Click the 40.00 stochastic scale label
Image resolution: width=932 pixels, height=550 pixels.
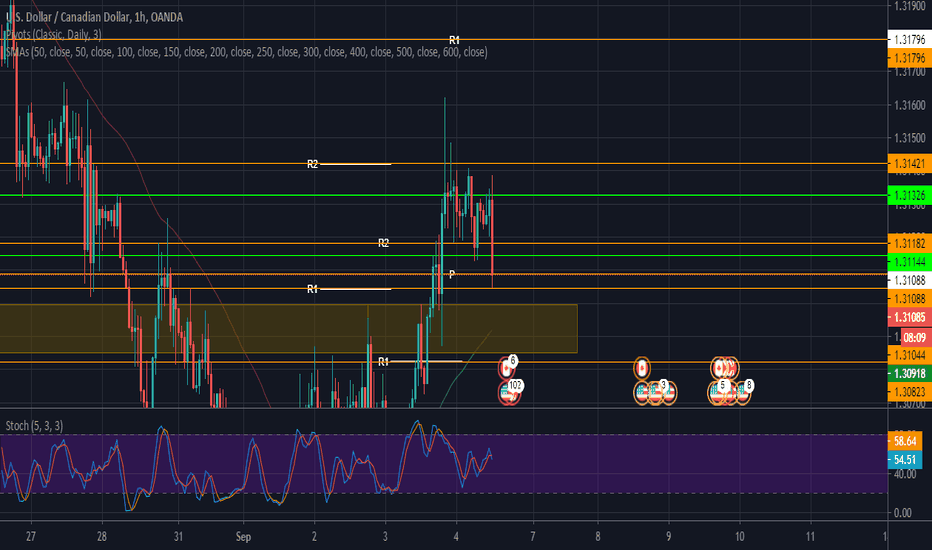click(x=905, y=474)
